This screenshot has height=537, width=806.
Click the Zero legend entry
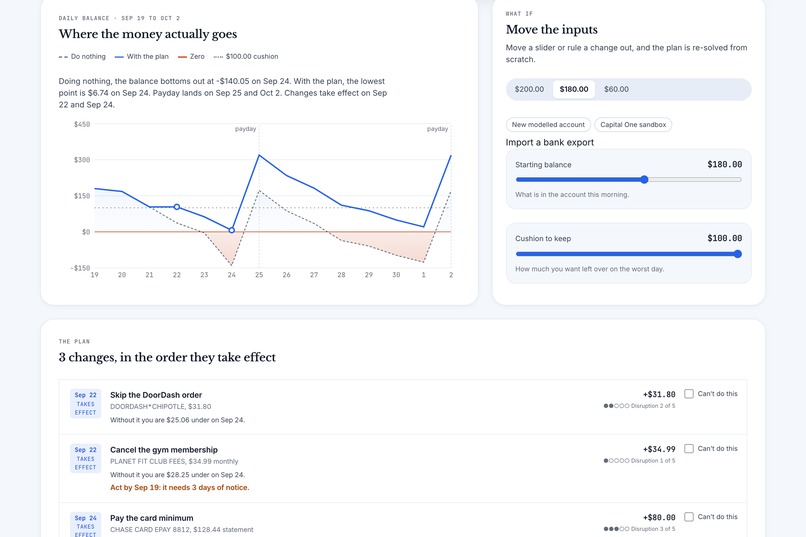coord(191,57)
